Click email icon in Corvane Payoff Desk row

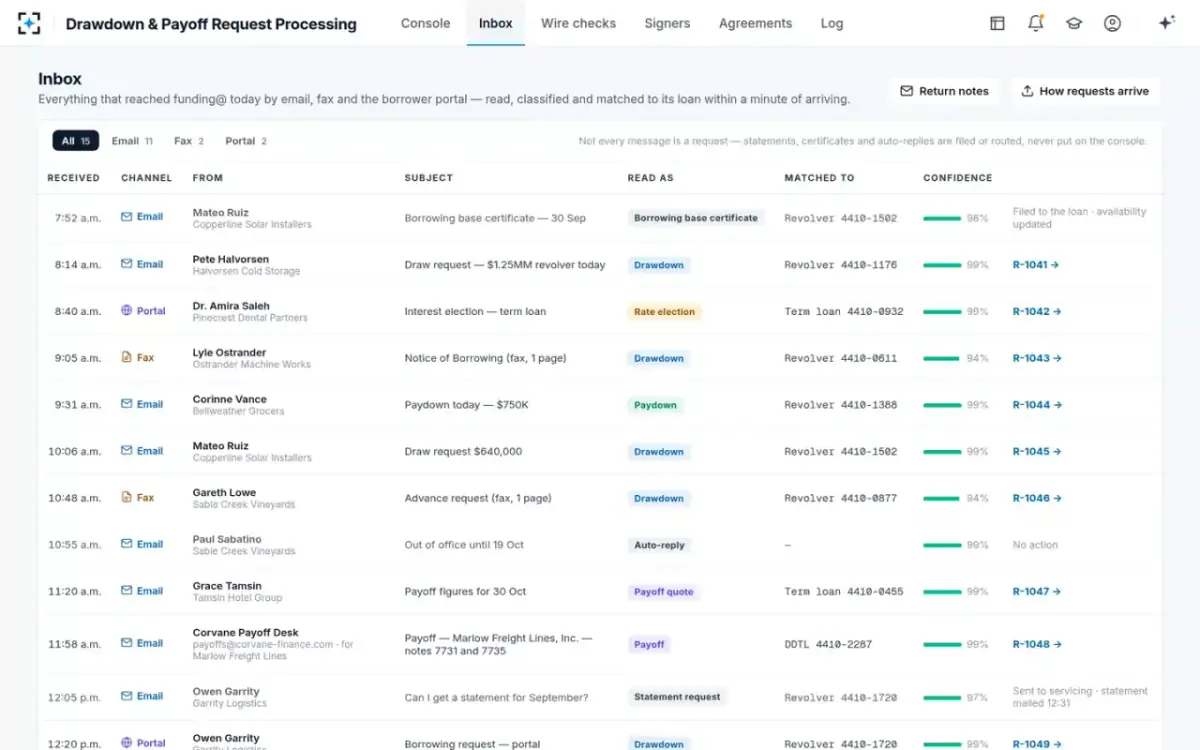click(126, 643)
